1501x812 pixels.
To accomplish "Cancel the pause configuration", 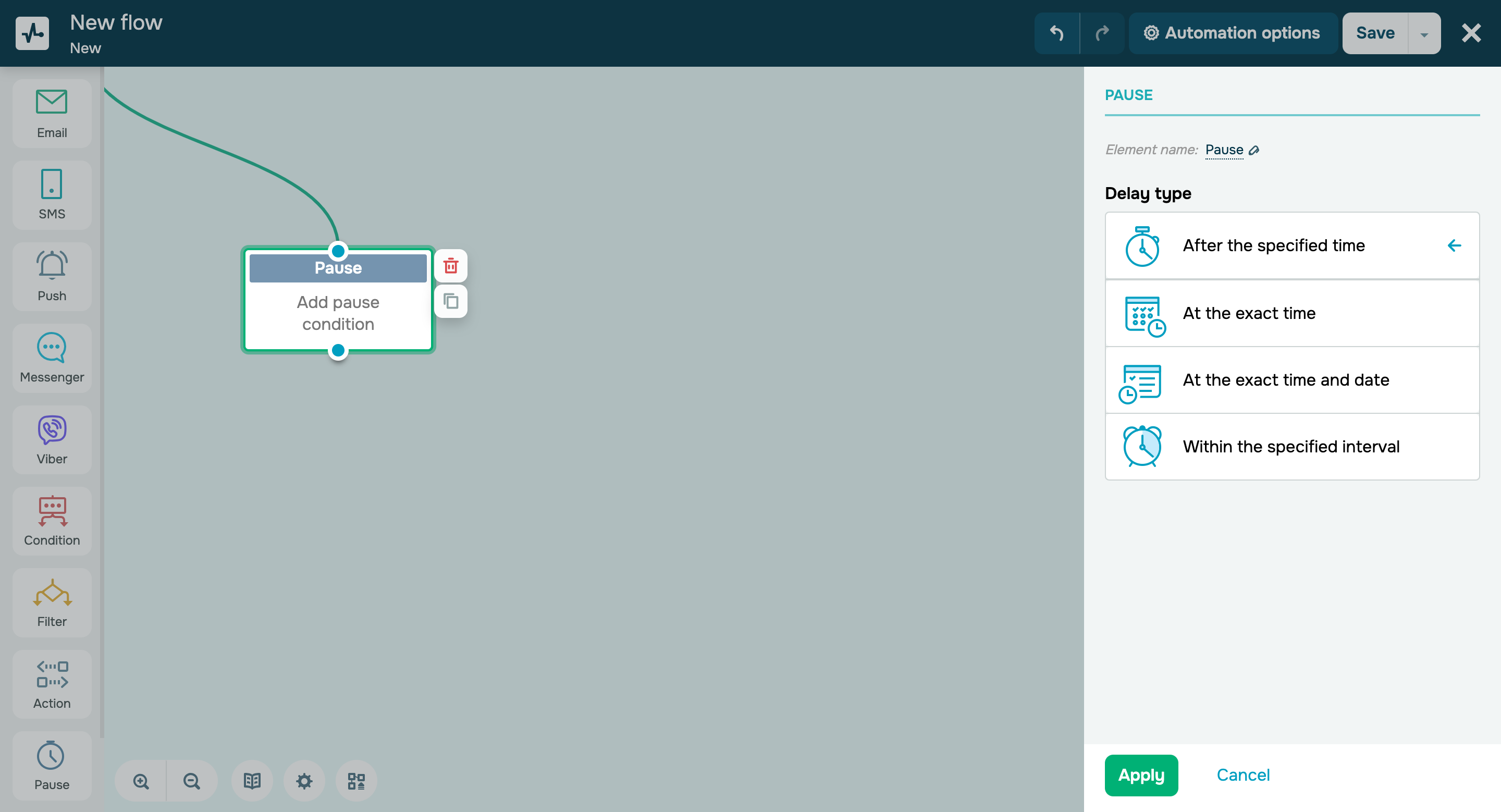I will pyautogui.click(x=1242, y=774).
